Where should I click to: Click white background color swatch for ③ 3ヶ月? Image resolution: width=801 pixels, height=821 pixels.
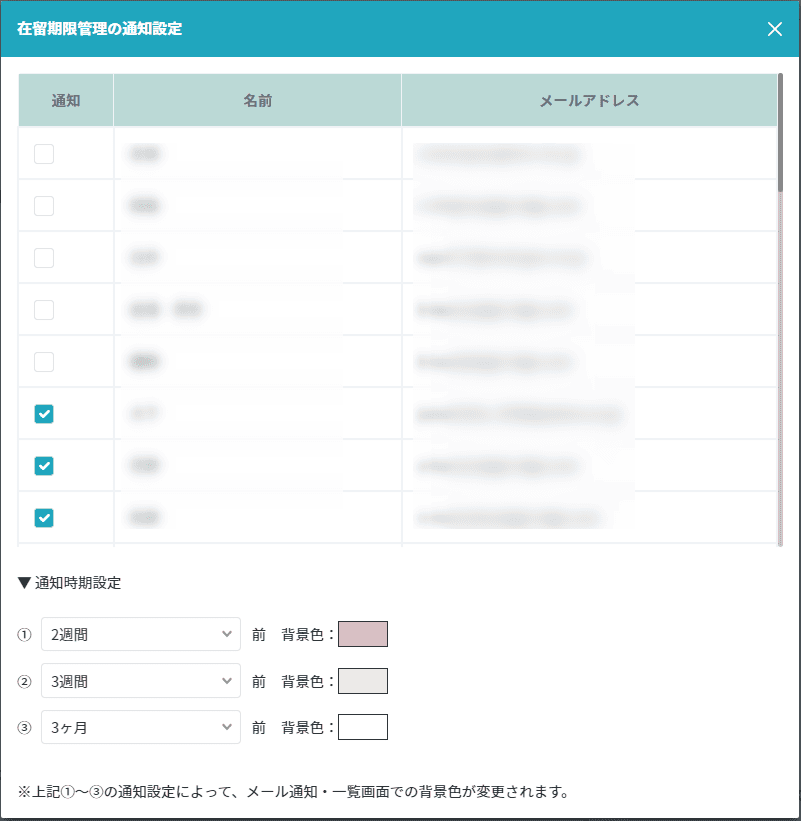pos(363,727)
